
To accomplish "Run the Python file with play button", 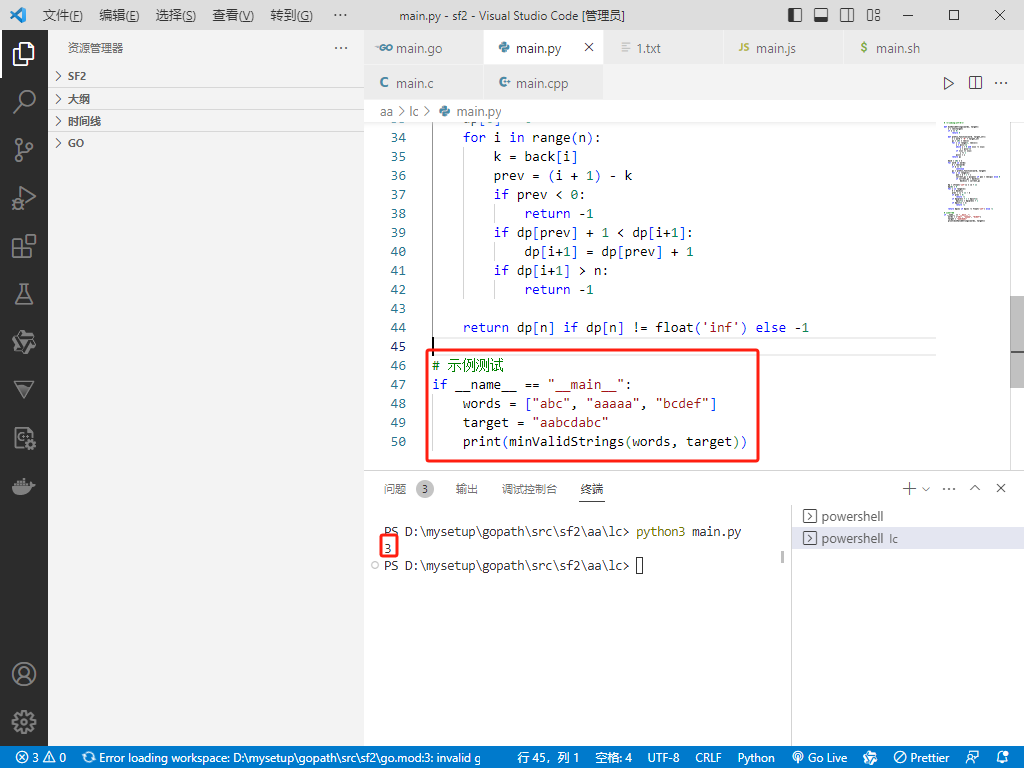I will [x=948, y=83].
